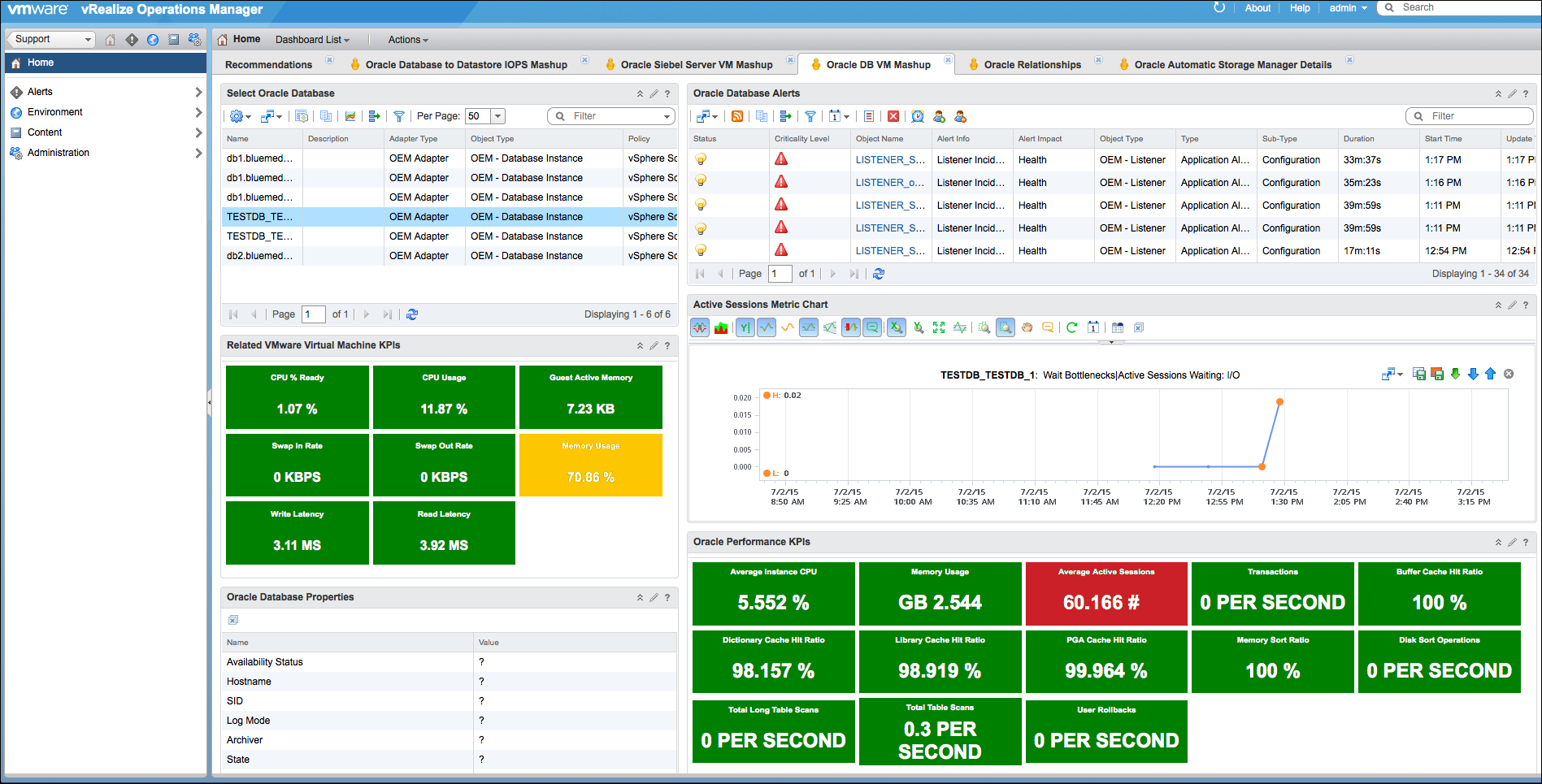
Task: Click the move-up blue arrow on TESTDB chart
Action: 1491,374
